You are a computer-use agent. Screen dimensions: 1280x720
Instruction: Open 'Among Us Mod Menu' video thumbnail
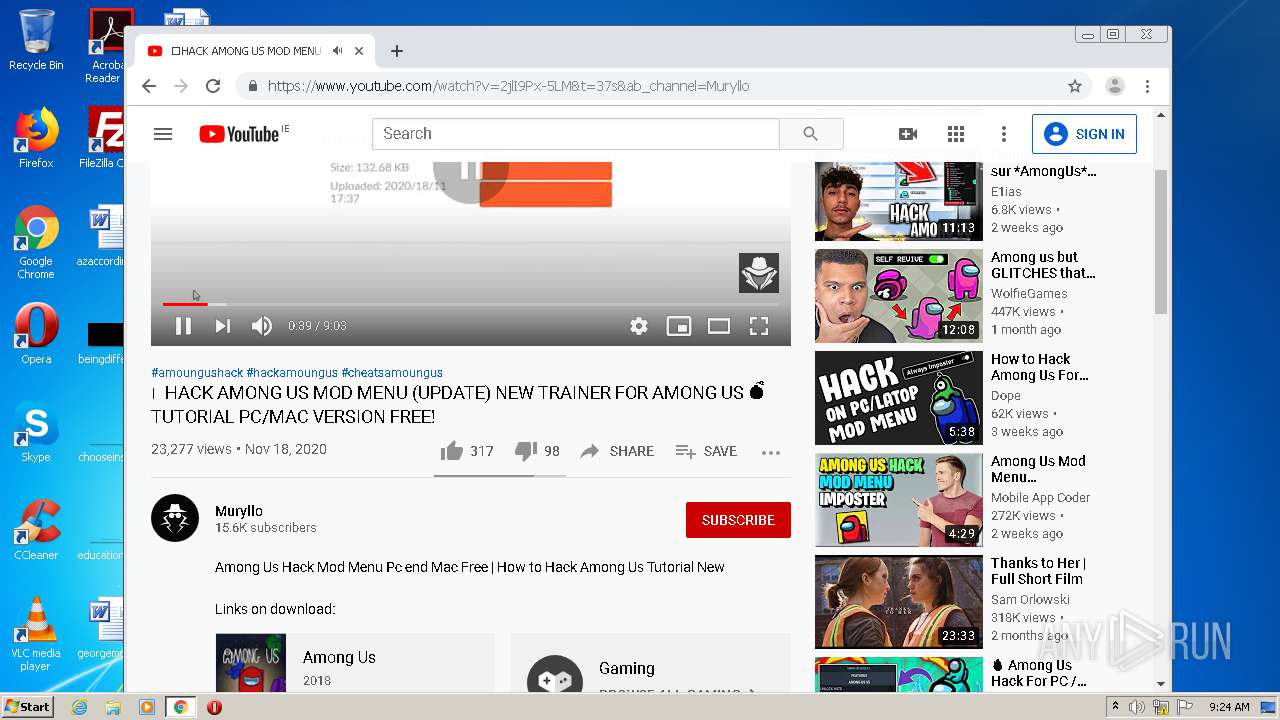point(898,499)
